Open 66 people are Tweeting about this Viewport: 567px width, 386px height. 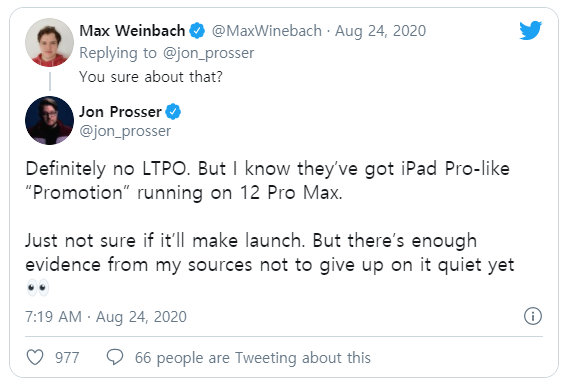253,358
